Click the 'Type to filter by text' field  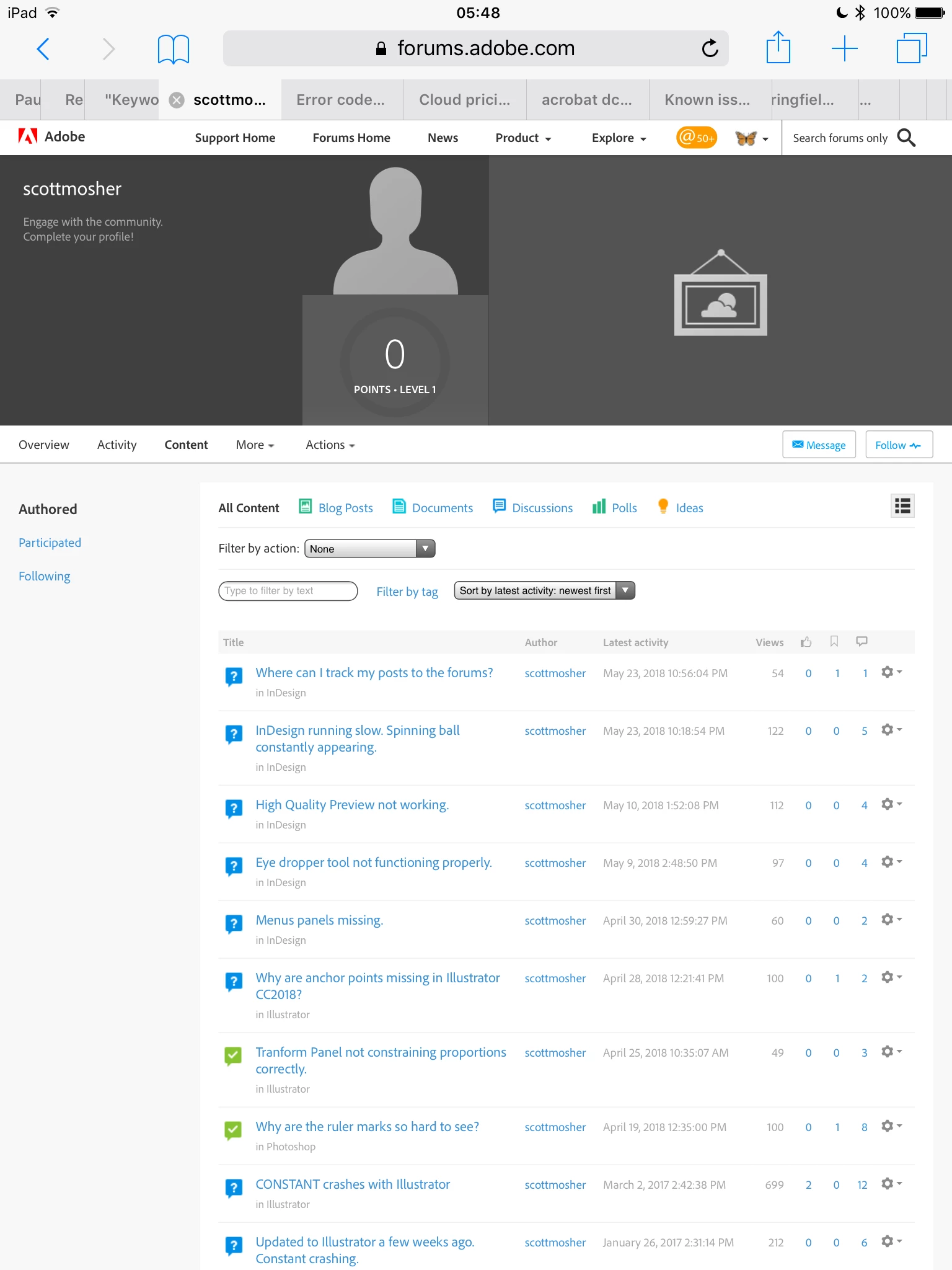point(288,590)
